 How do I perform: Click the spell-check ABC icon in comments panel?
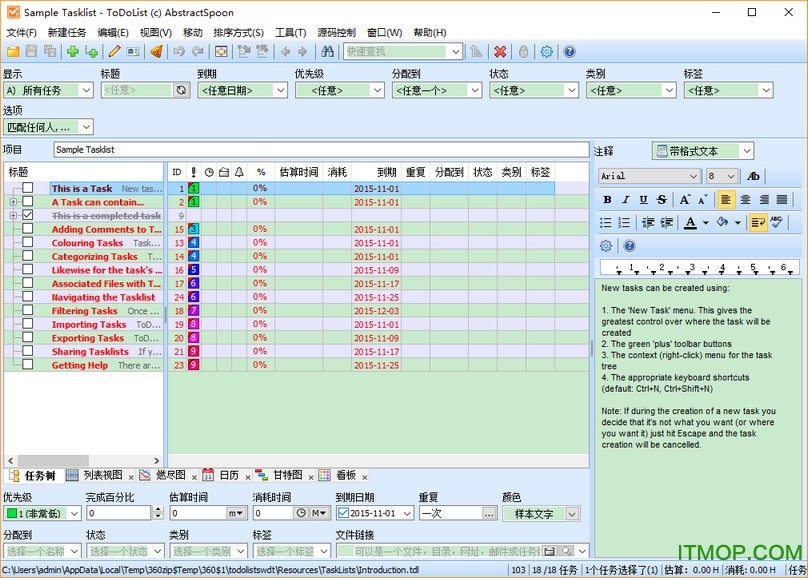coord(776,223)
